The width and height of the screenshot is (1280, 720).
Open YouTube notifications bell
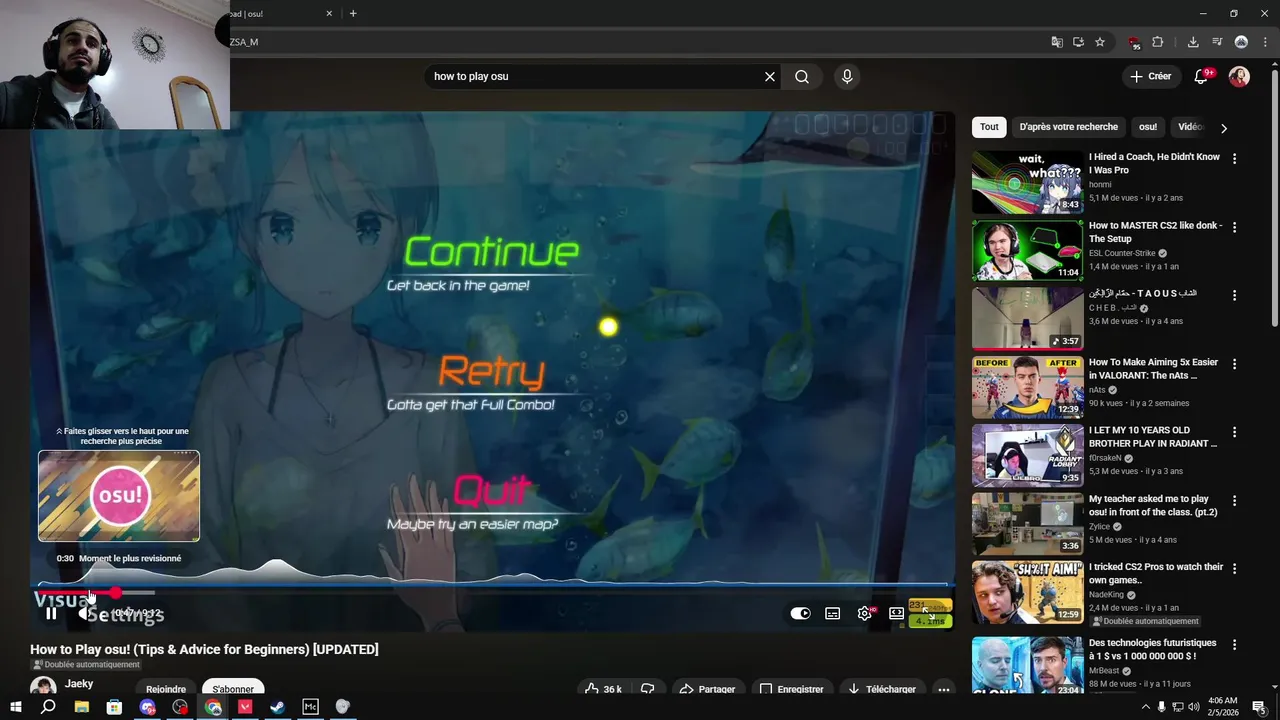click(x=1201, y=77)
